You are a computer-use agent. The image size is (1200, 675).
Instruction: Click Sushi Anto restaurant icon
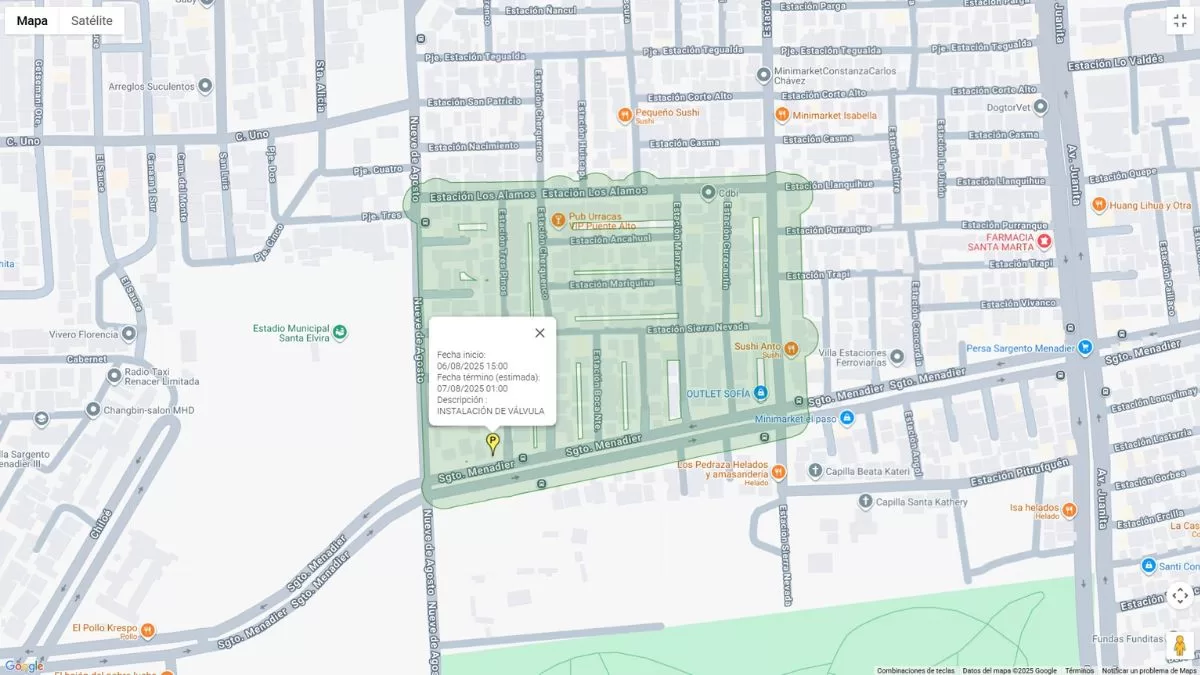(791, 348)
